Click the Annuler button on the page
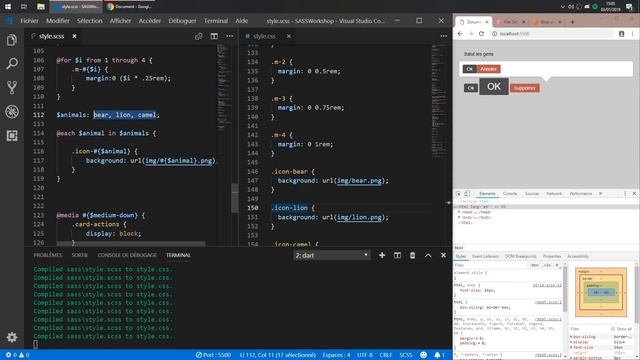640x360 pixels. pyautogui.click(x=488, y=69)
